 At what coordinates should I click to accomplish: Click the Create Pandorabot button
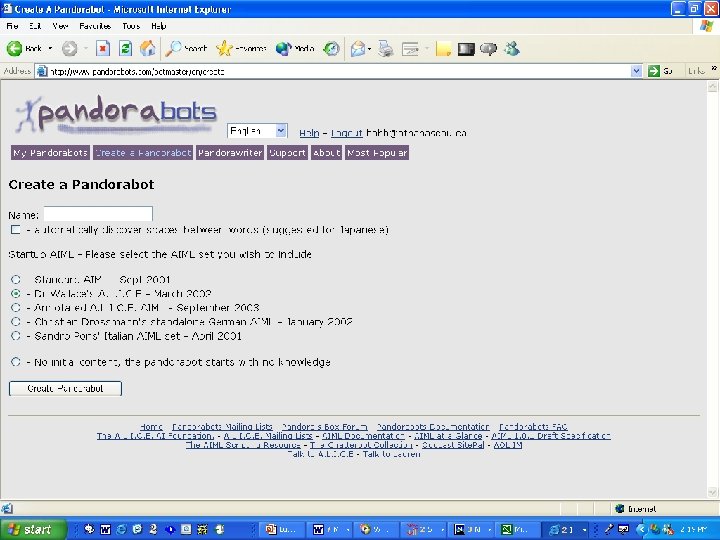click(x=65, y=388)
